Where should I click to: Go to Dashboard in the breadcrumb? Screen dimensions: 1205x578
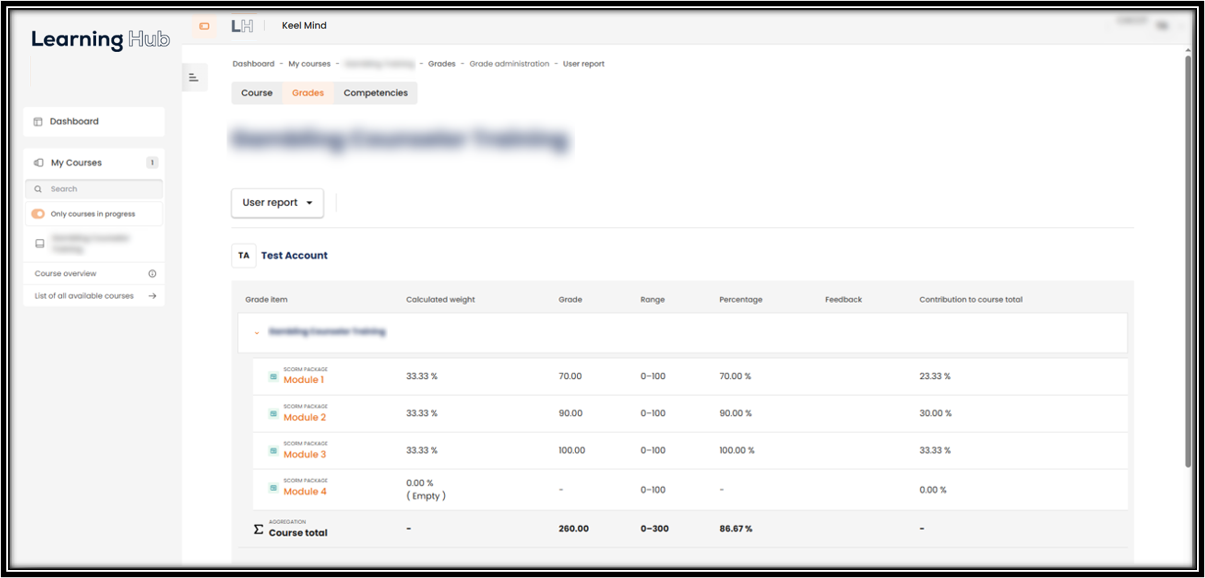[x=253, y=64]
